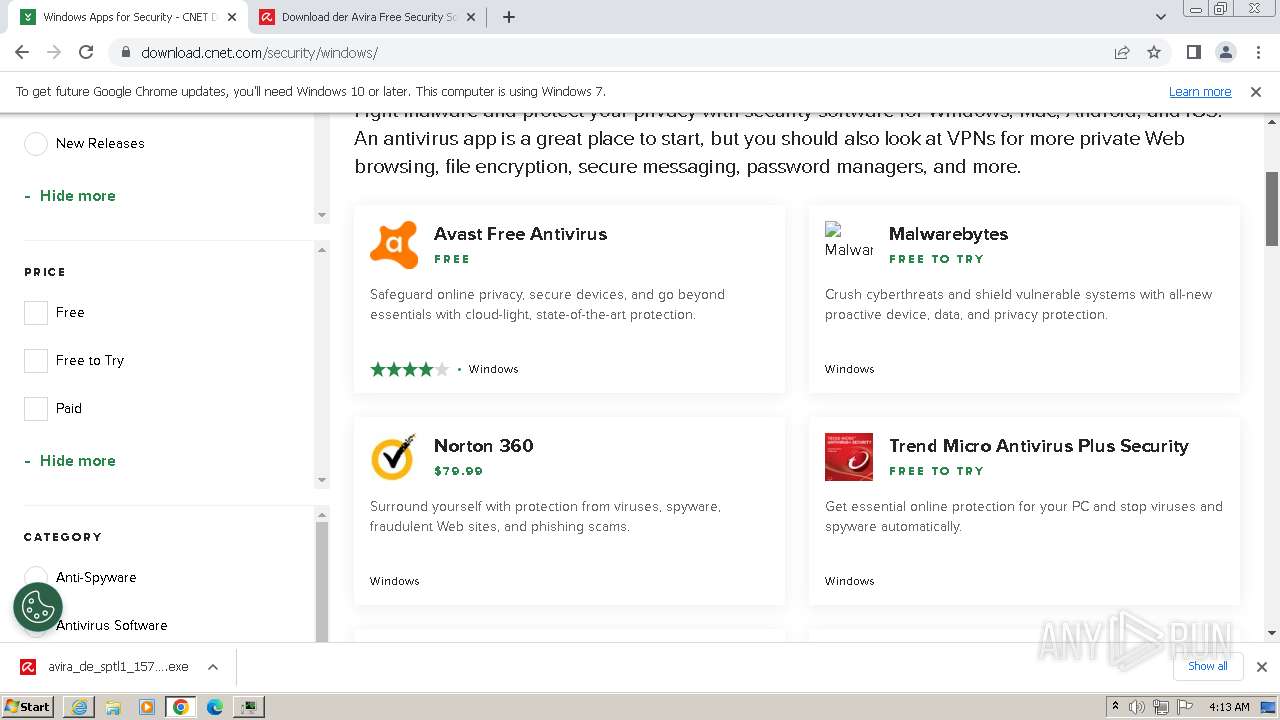Viewport: 1280px width, 720px height.
Task: Open the tab search chevron
Action: tap(1160, 17)
